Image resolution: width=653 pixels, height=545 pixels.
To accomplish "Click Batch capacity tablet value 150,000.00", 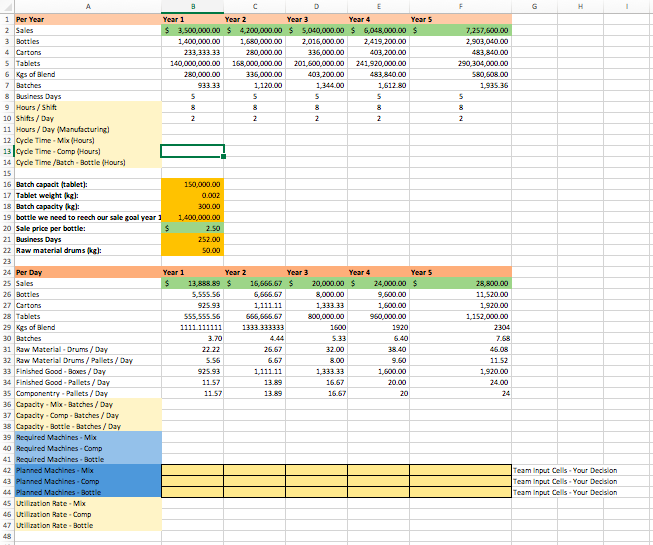I will 192,184.
